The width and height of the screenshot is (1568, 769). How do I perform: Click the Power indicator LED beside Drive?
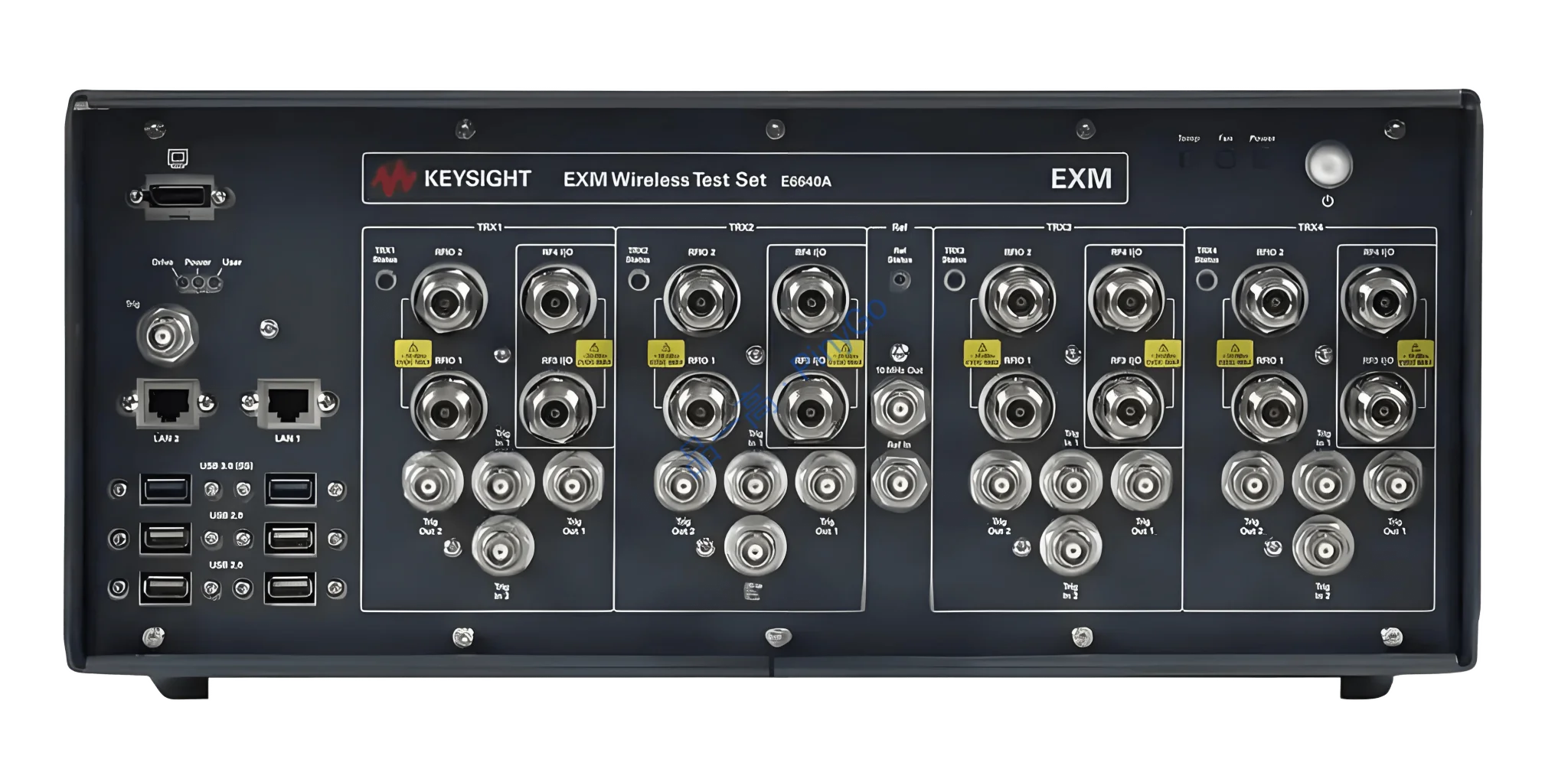(199, 283)
